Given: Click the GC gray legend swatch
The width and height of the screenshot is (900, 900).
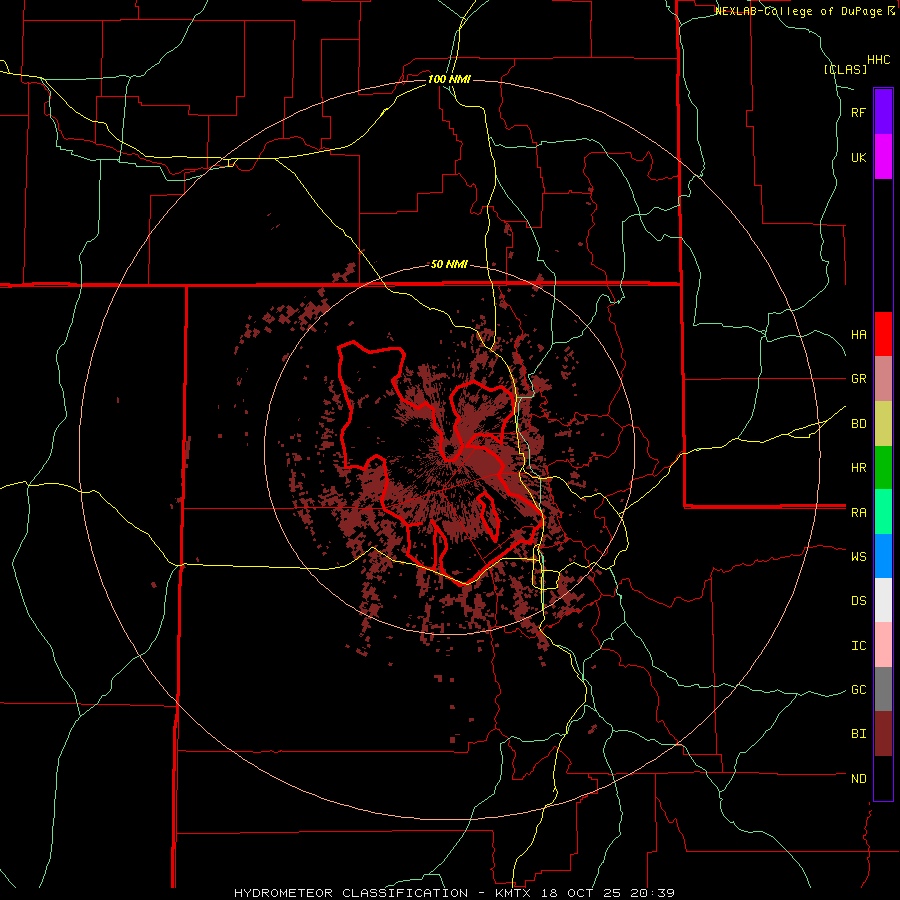Looking at the screenshot, I should 883,689.
